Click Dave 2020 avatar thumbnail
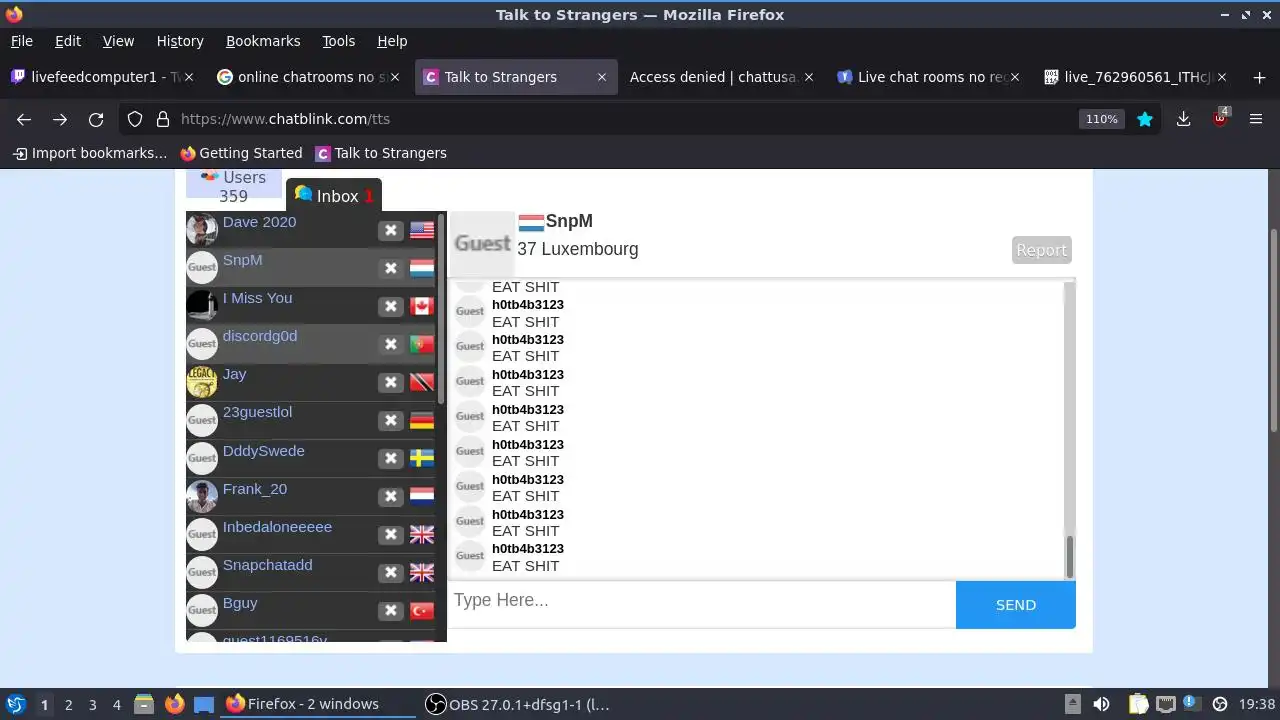 (x=202, y=230)
